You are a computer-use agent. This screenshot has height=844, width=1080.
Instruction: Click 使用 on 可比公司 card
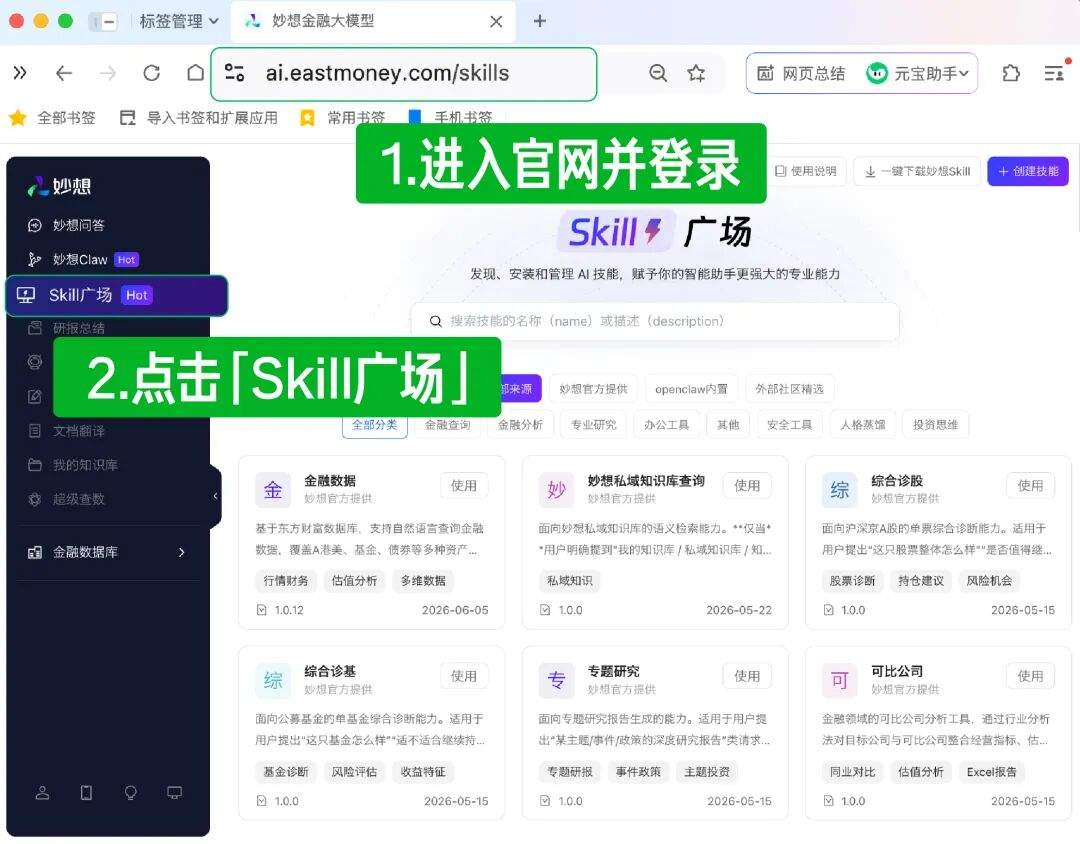1030,677
